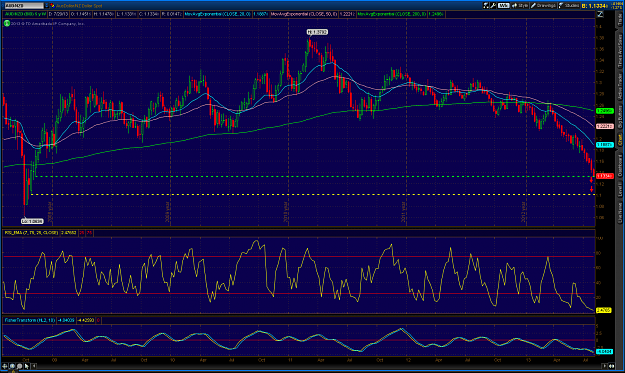Open the symbol selector dropdown arrow
Viewport: 625px width, 373px height.
tap(46, 6)
